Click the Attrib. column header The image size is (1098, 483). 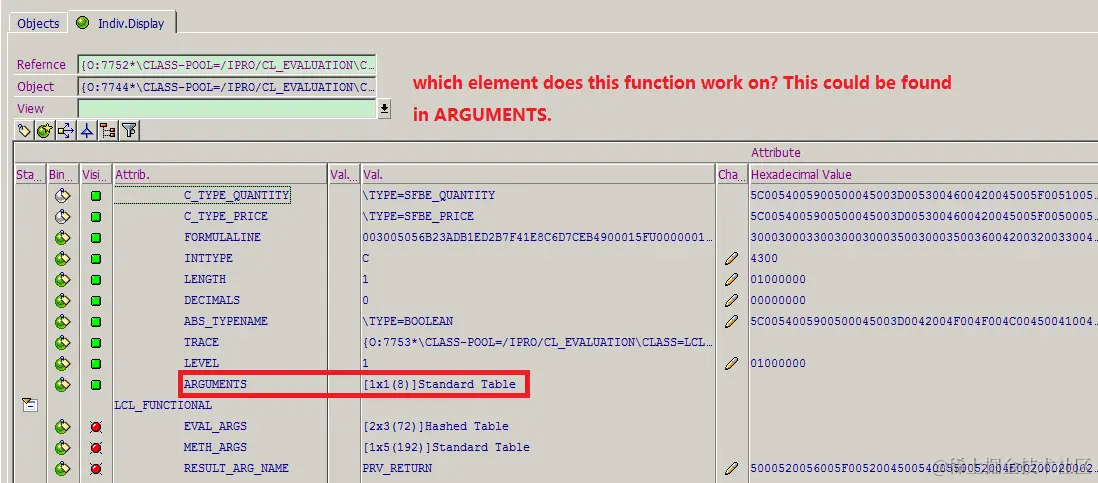221,174
